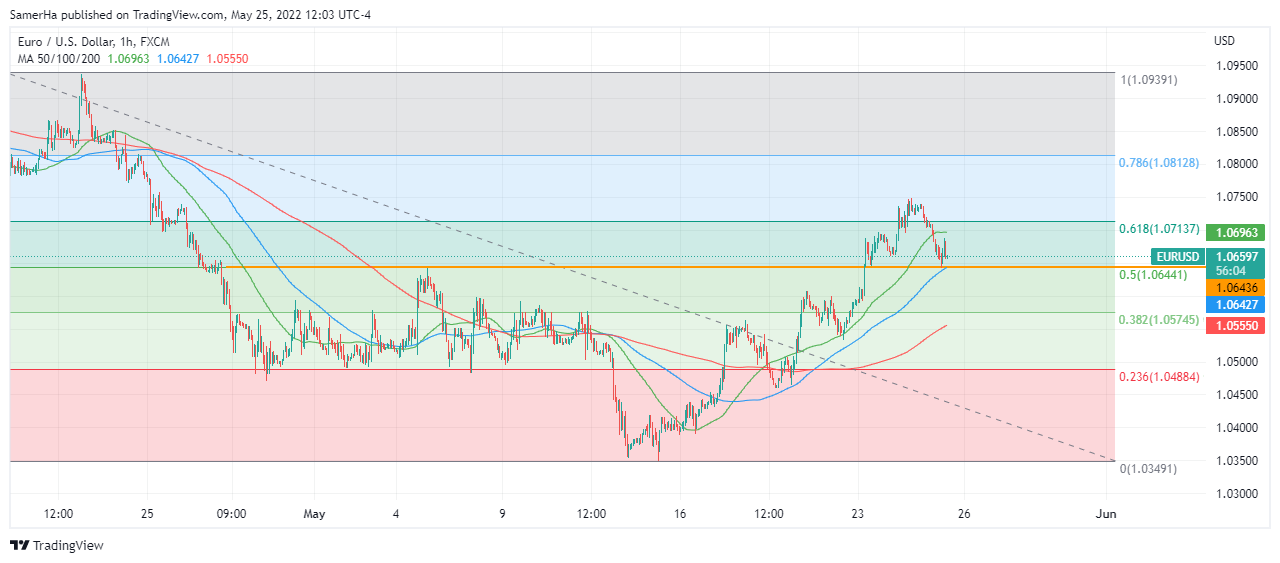Select the green 1.06963 price axis tag
1280x563 pixels.
(1237, 232)
